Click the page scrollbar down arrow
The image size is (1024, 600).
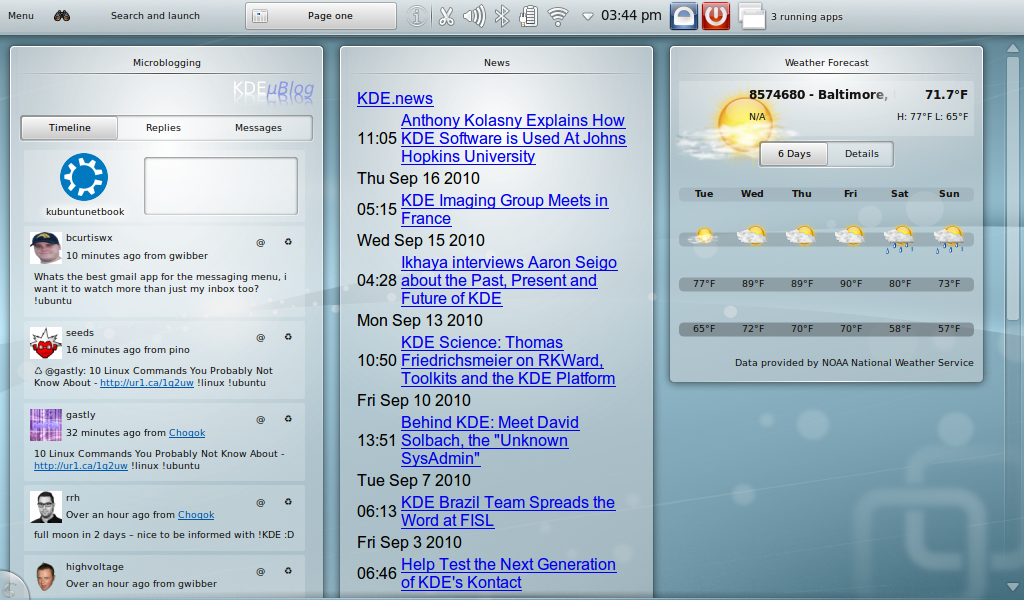pyautogui.click(x=1013, y=587)
